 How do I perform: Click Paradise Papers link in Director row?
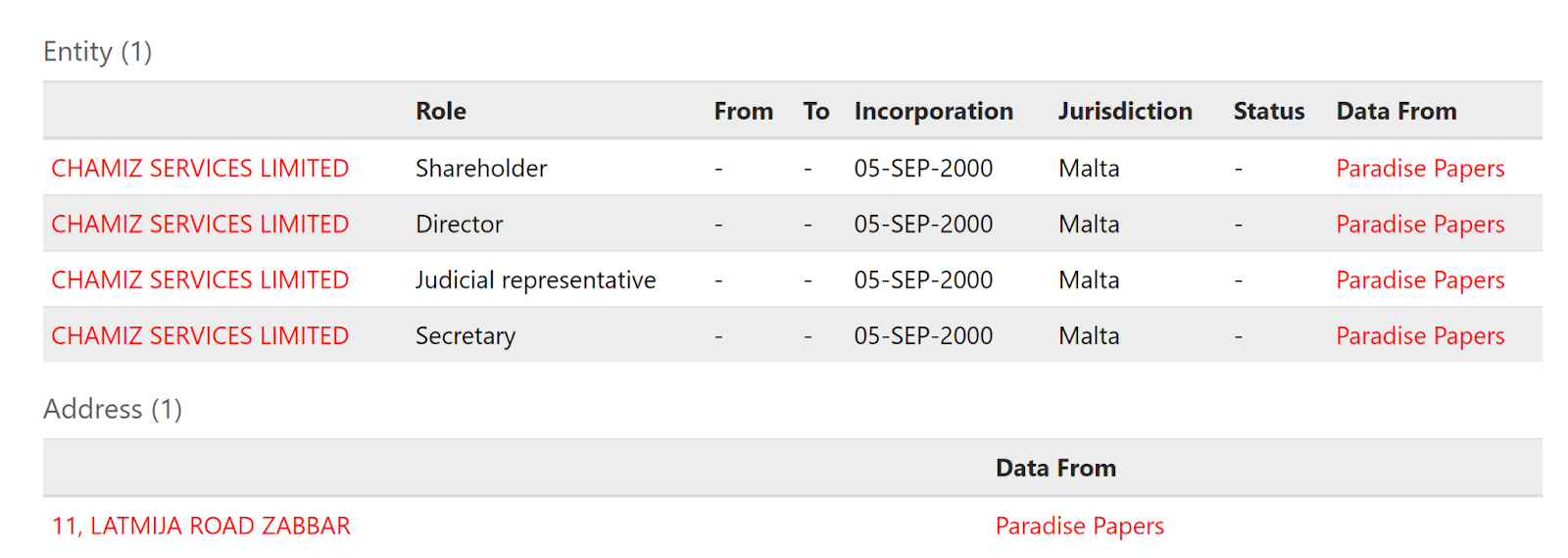(x=1420, y=225)
